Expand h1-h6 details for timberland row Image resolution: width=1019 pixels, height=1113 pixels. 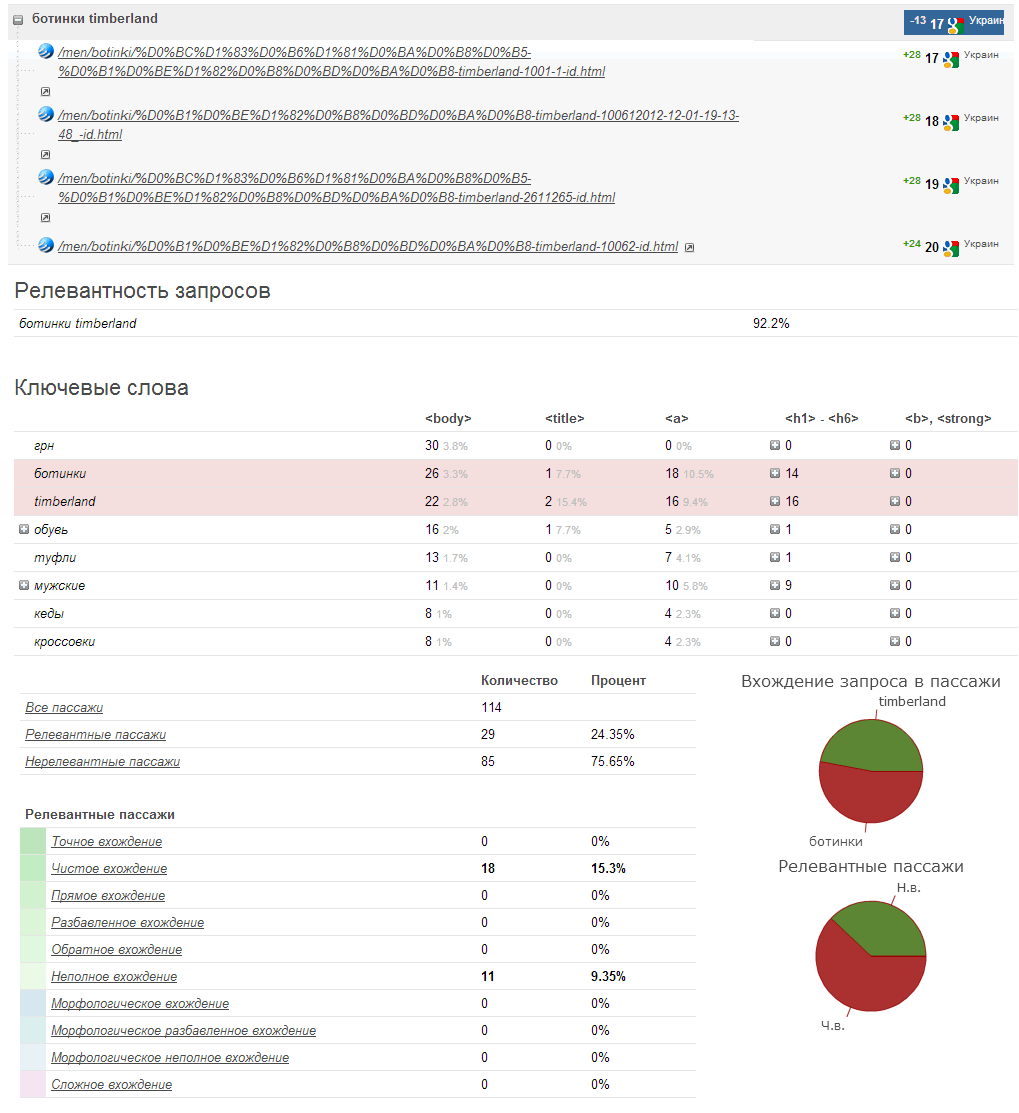[x=775, y=500]
